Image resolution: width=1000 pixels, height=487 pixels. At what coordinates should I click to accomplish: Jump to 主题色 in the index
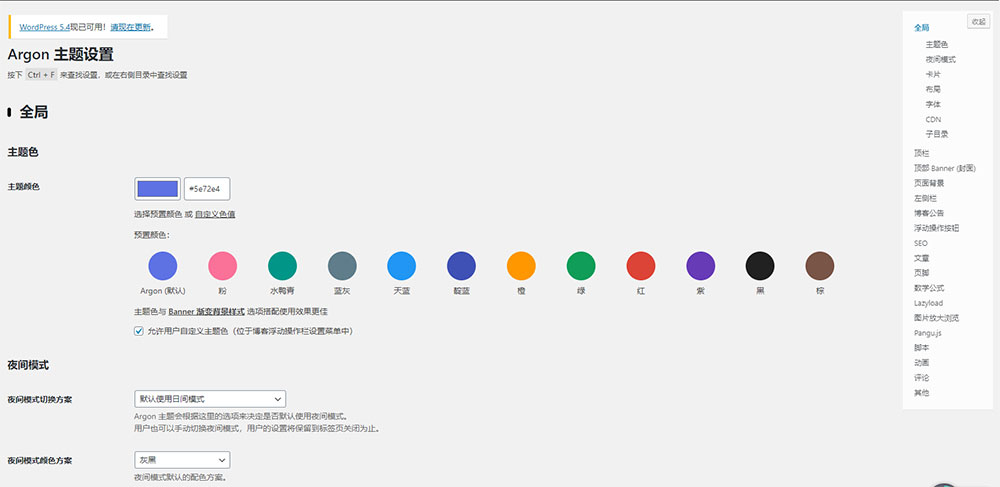[937, 45]
